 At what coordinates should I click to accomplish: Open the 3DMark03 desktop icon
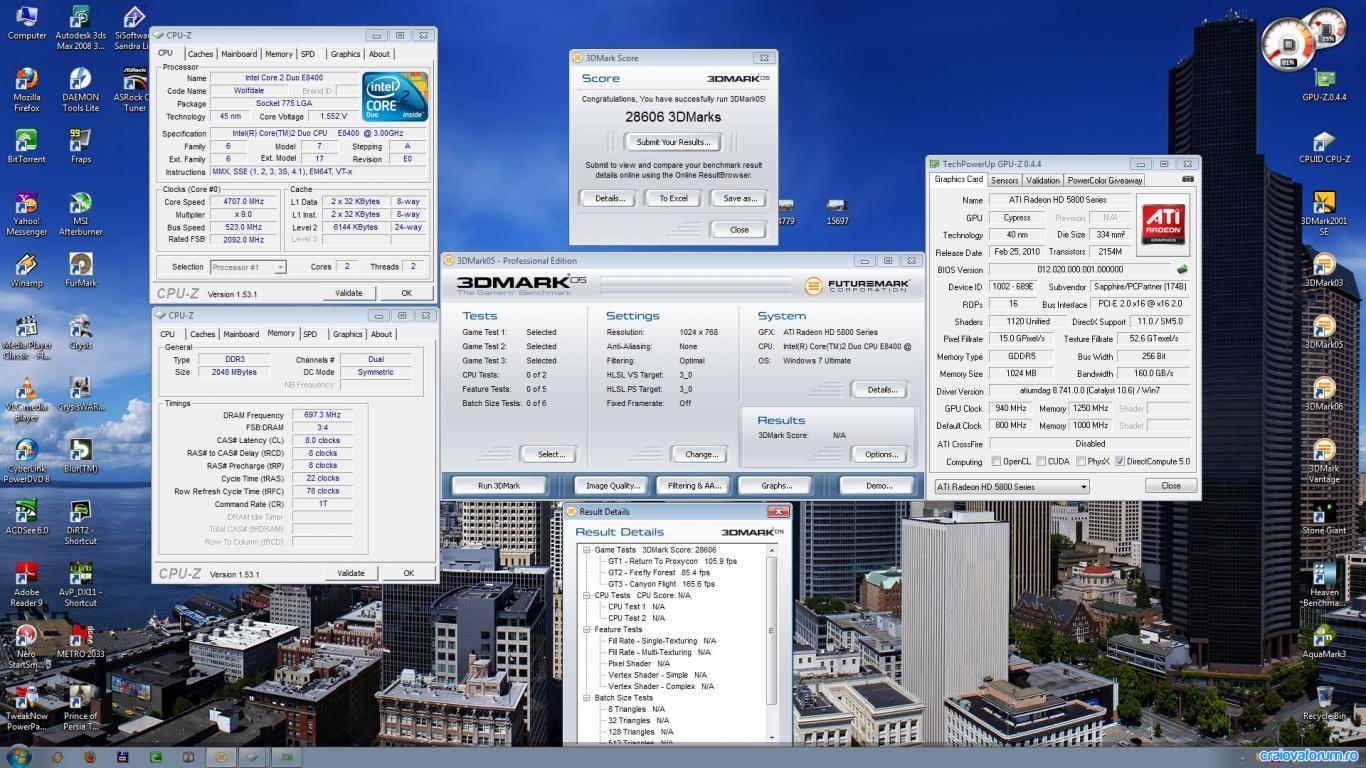click(1324, 270)
